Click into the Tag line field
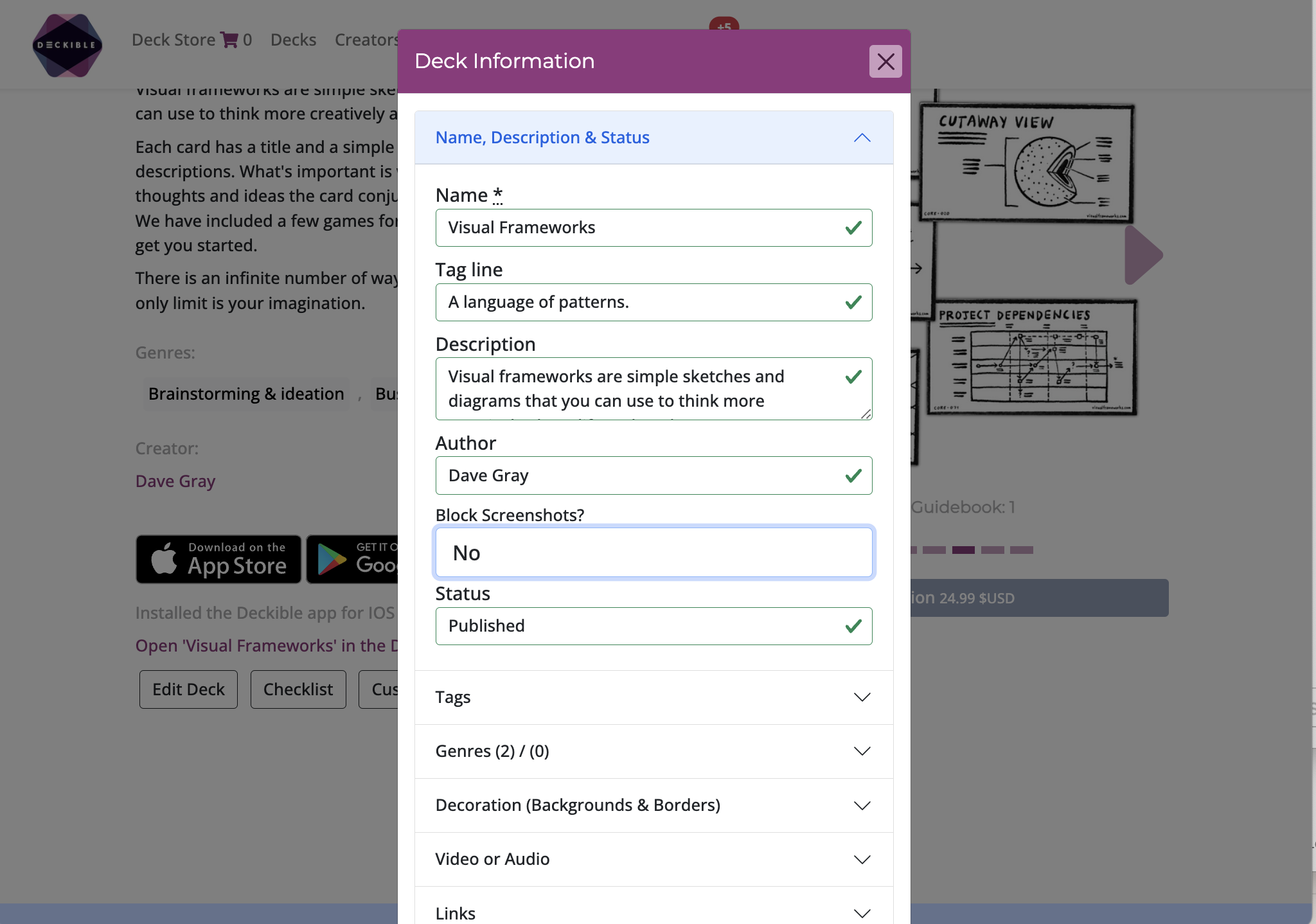The height and width of the screenshot is (924, 1316). click(643, 302)
